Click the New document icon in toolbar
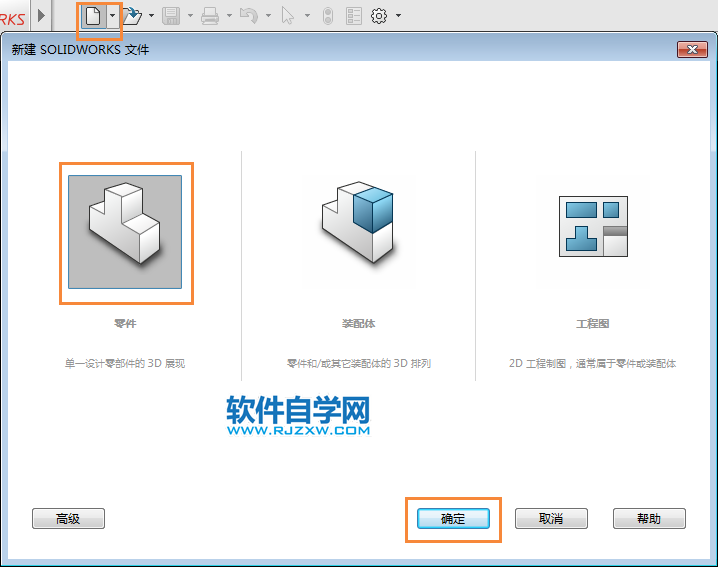The image size is (718, 567). [x=93, y=16]
